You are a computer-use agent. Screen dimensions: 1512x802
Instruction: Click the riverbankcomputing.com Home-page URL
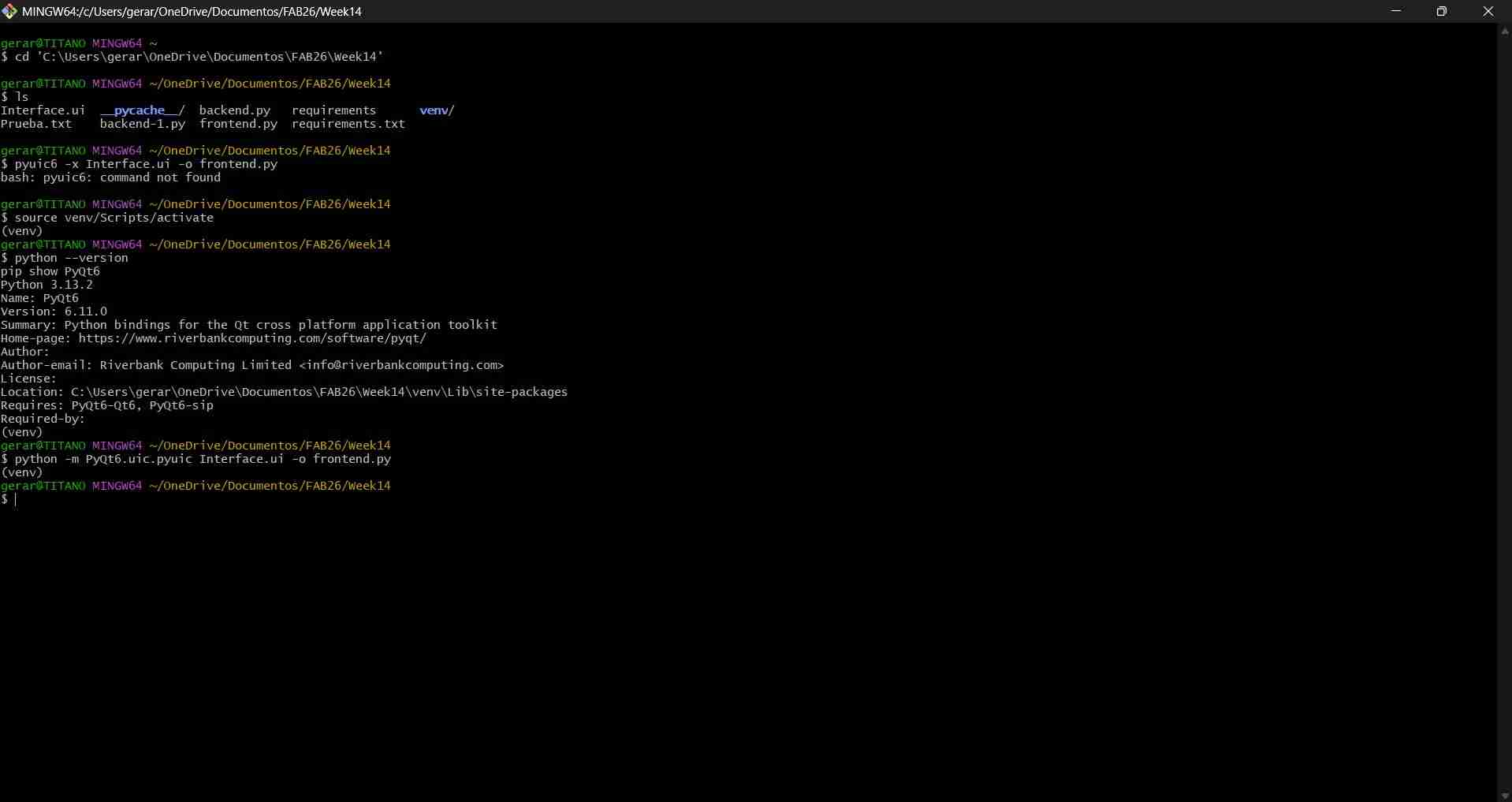point(252,338)
